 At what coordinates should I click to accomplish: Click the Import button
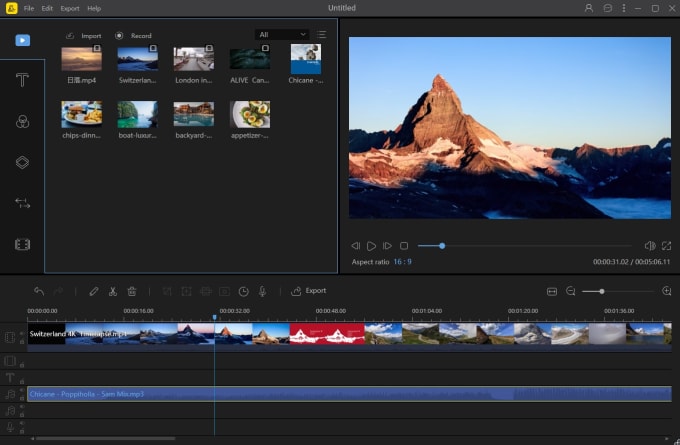point(83,36)
